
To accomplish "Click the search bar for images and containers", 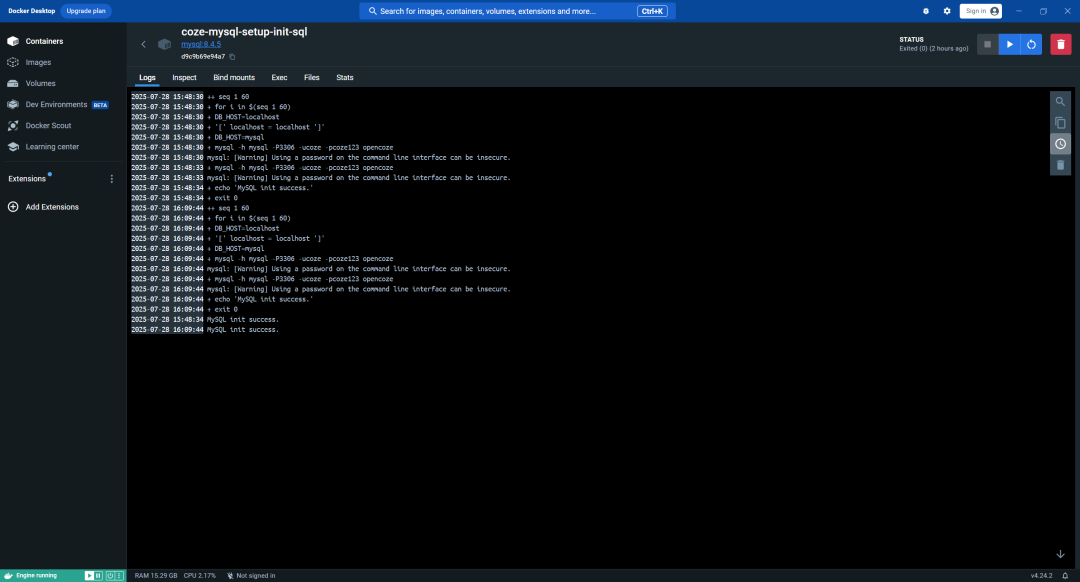I will (x=517, y=11).
